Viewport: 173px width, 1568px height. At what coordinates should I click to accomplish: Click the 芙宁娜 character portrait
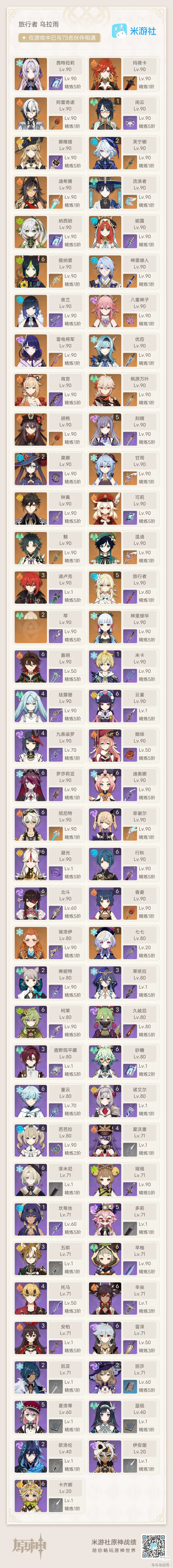(x=105, y=153)
